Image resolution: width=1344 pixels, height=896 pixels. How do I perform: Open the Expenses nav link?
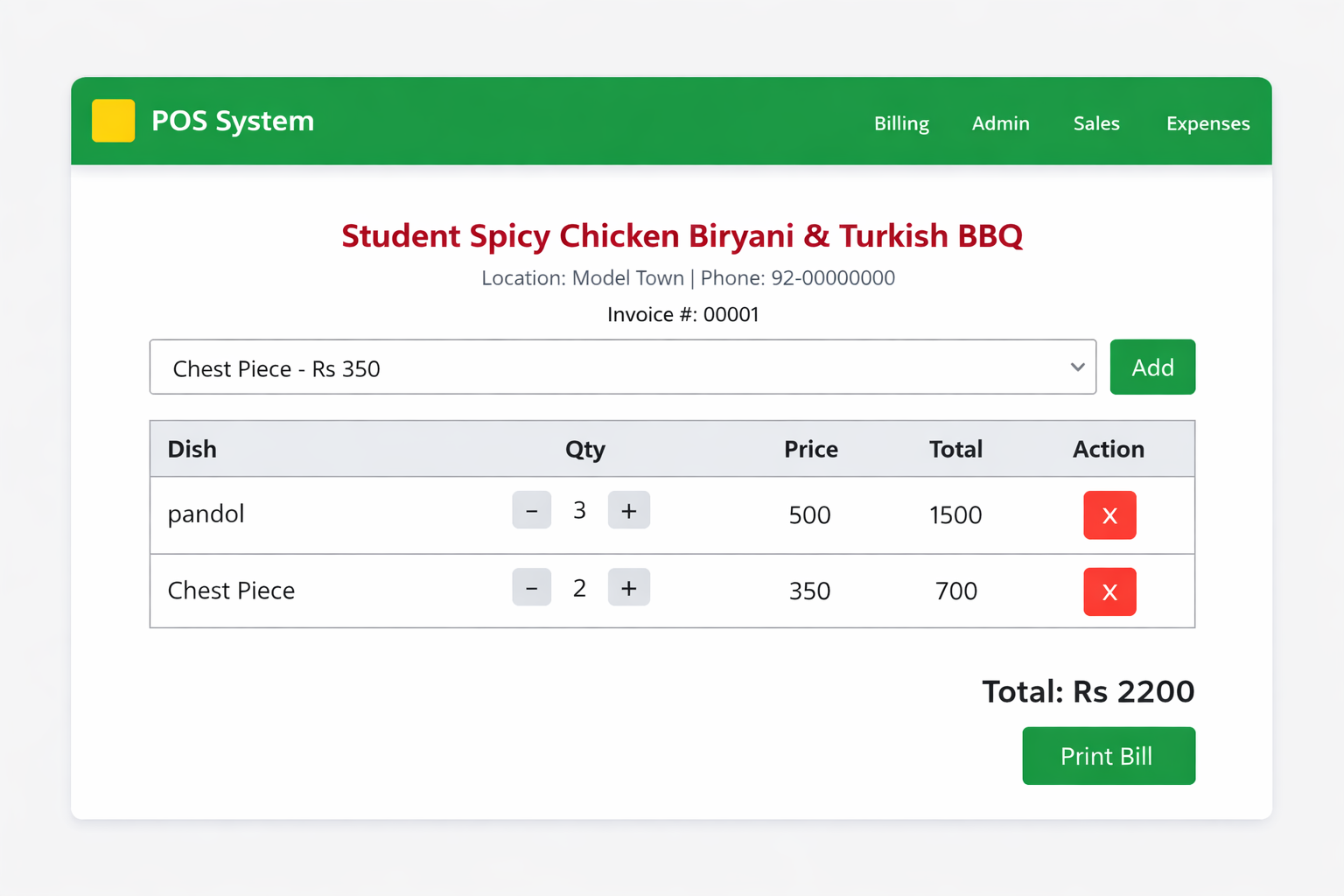click(x=1207, y=123)
